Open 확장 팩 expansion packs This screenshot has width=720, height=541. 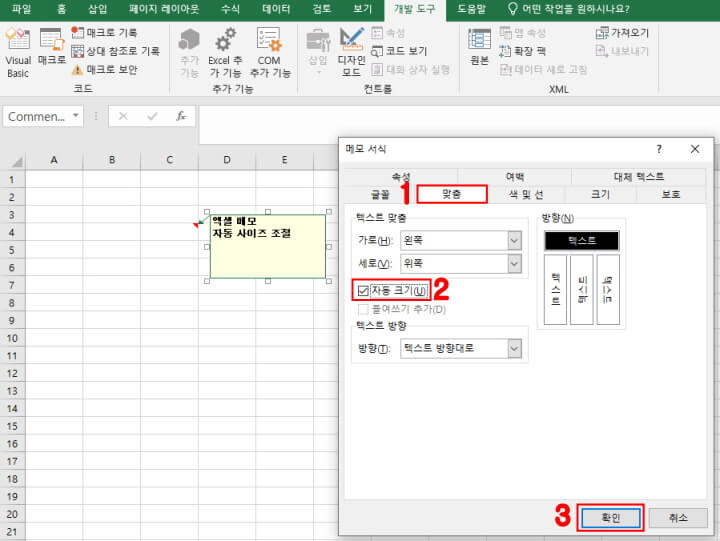click(x=523, y=51)
